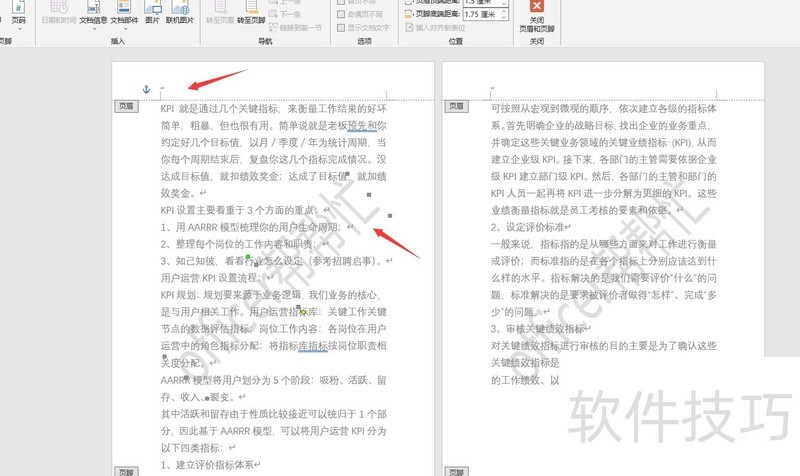
Task: Click the 页眉 tag on left page
Action: click(125, 105)
